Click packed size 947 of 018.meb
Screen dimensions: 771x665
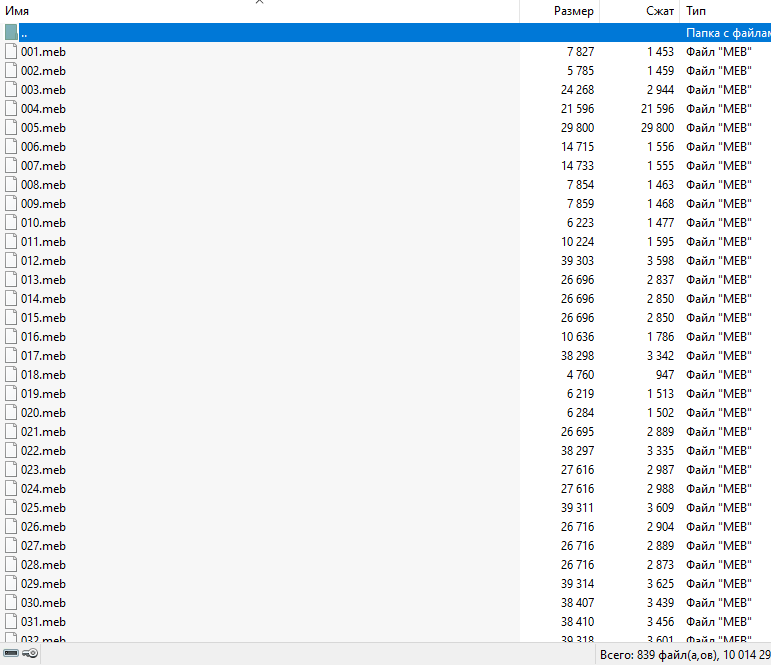665,375
